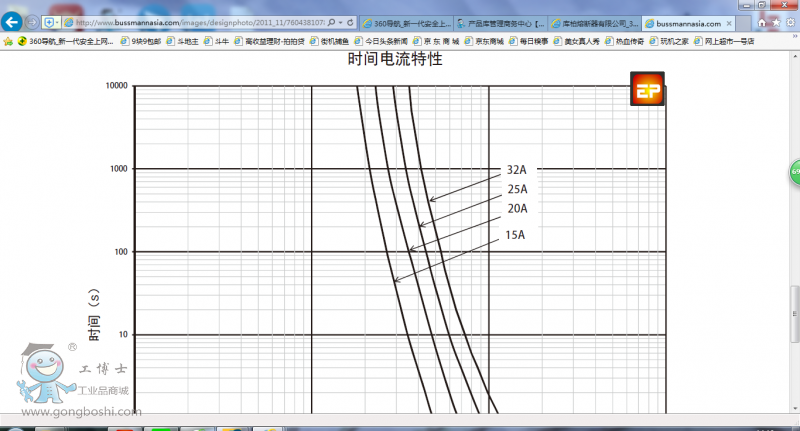The width and height of the screenshot is (800, 431).
Task: Open the Home page icon
Action: pos(763,22)
